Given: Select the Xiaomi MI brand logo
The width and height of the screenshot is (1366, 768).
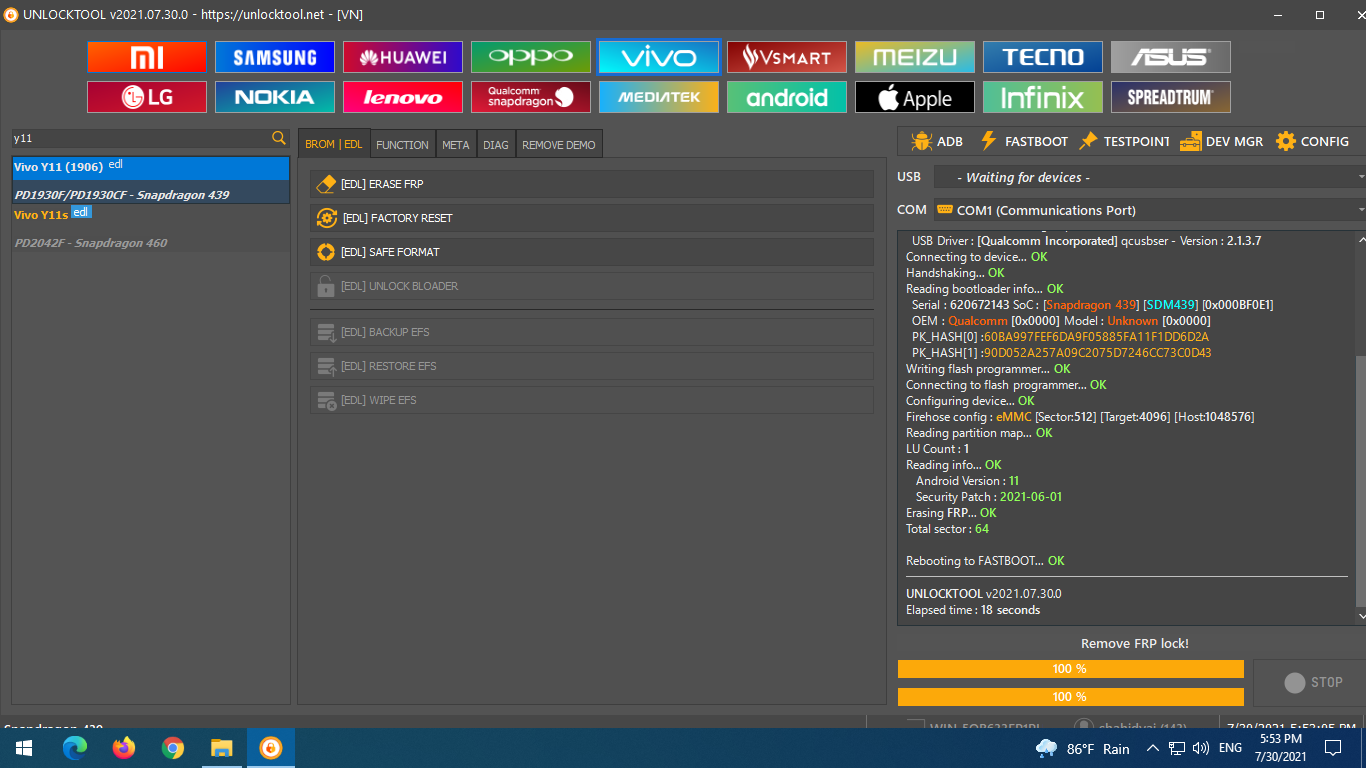Looking at the screenshot, I should point(146,57).
